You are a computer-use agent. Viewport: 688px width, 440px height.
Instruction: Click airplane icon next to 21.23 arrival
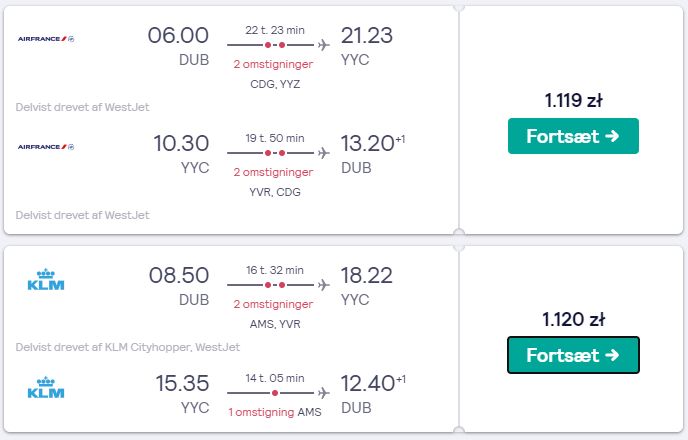pyautogui.click(x=324, y=45)
